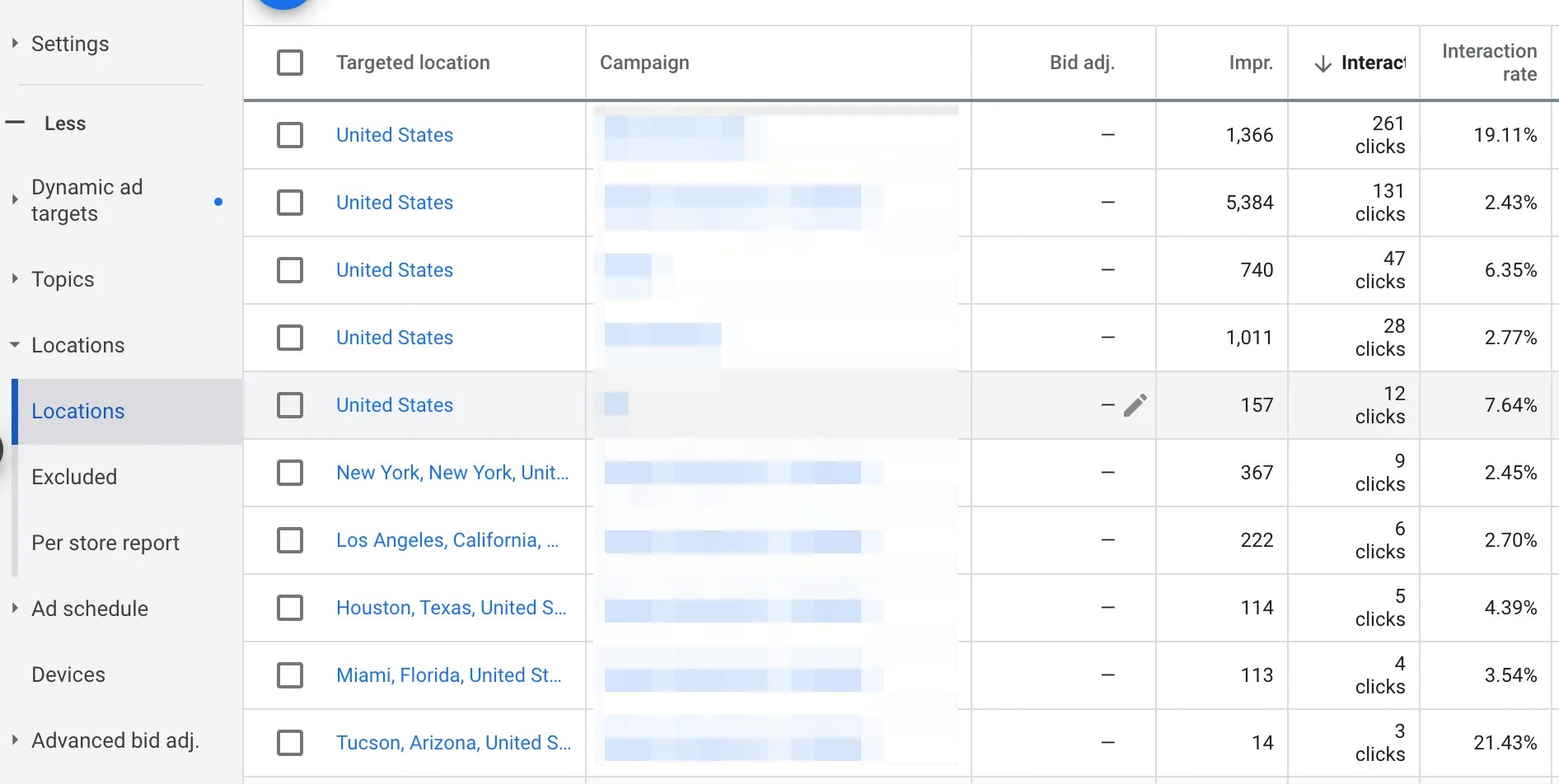Click the blue dot beside Dynamic ad targets

point(218,201)
